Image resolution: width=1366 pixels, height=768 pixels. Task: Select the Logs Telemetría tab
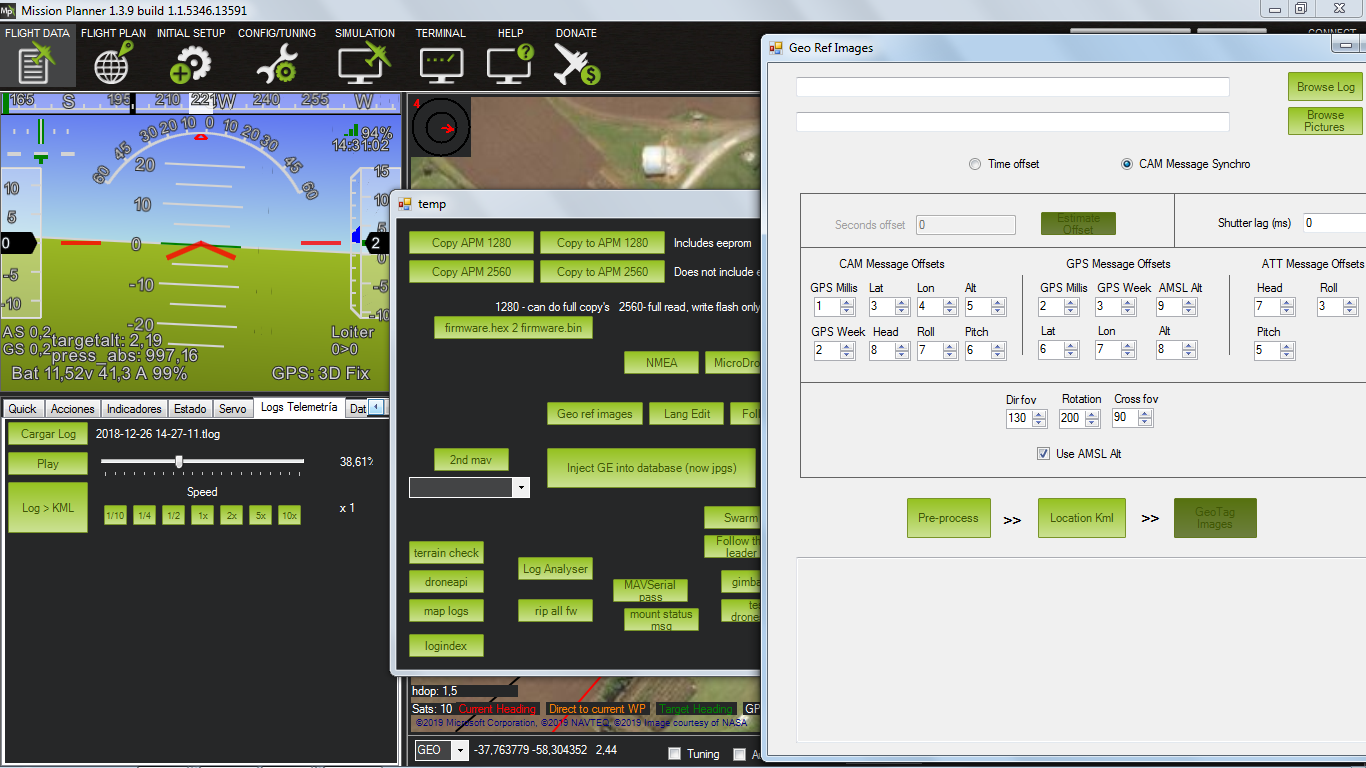[x=299, y=407]
